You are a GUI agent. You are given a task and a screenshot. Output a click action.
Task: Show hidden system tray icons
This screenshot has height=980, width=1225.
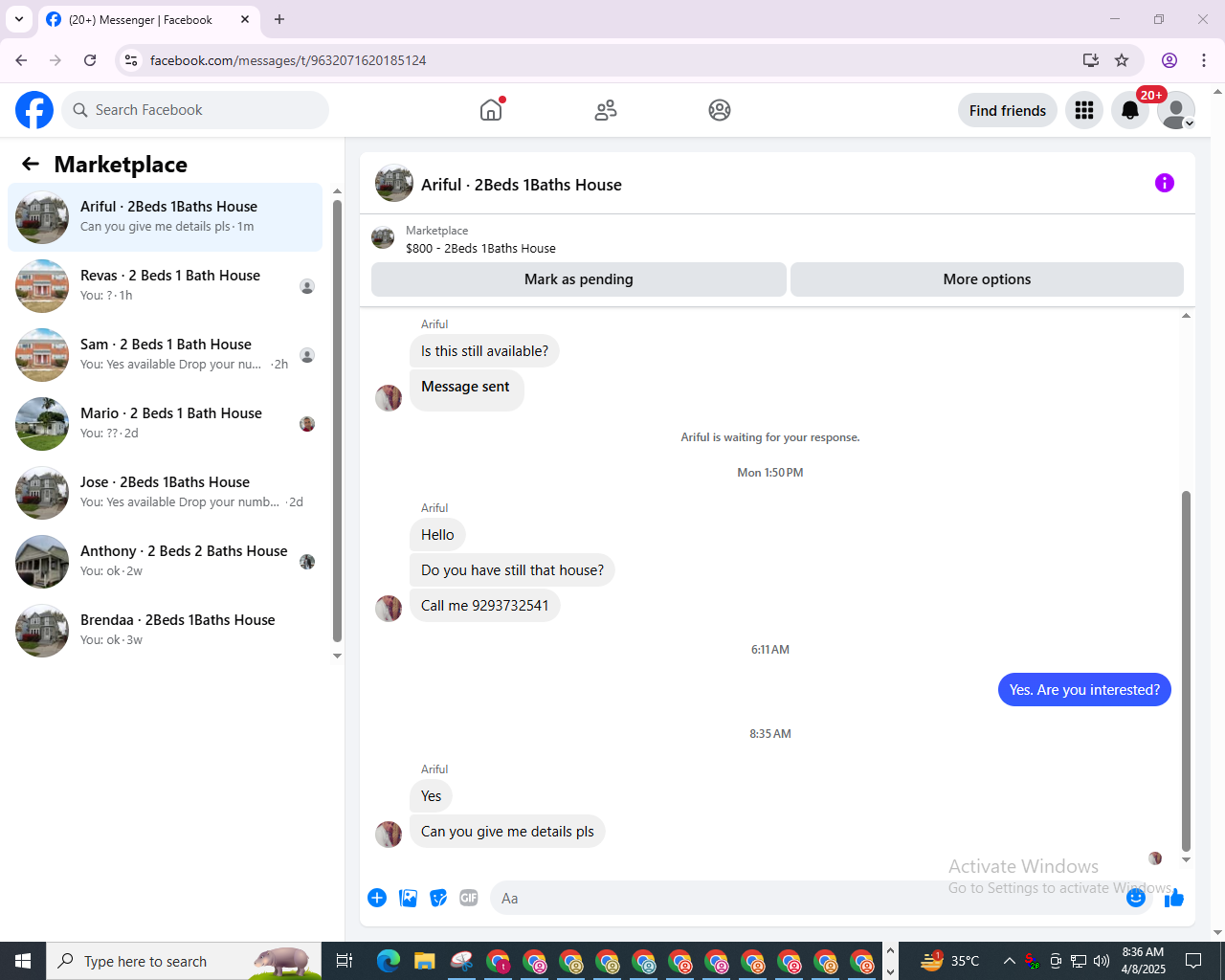[1009, 961]
